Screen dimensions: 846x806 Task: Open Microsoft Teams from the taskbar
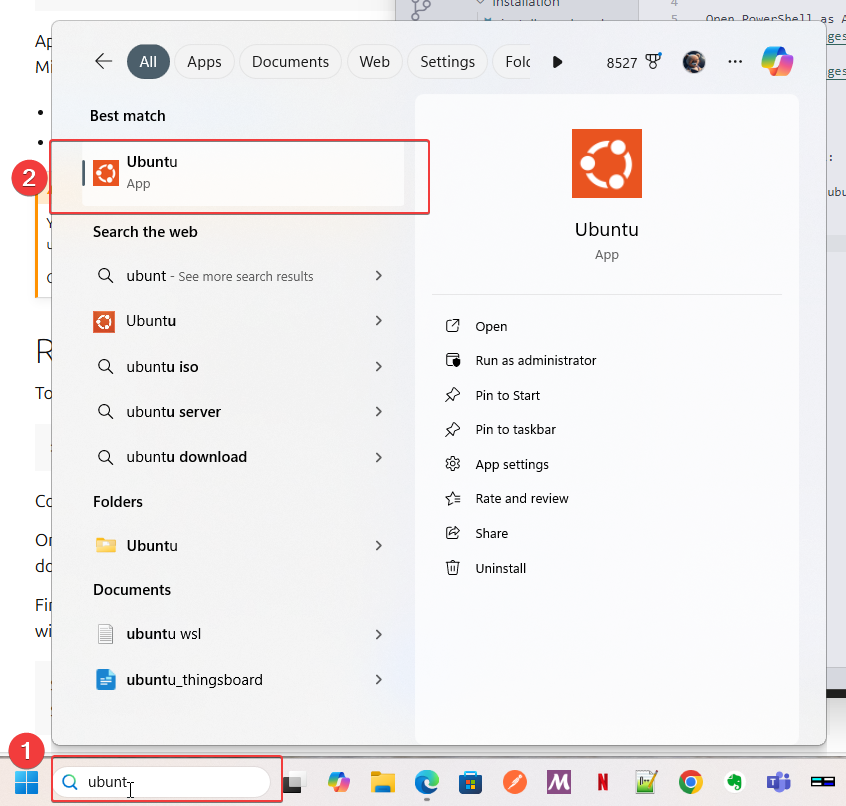(x=779, y=782)
